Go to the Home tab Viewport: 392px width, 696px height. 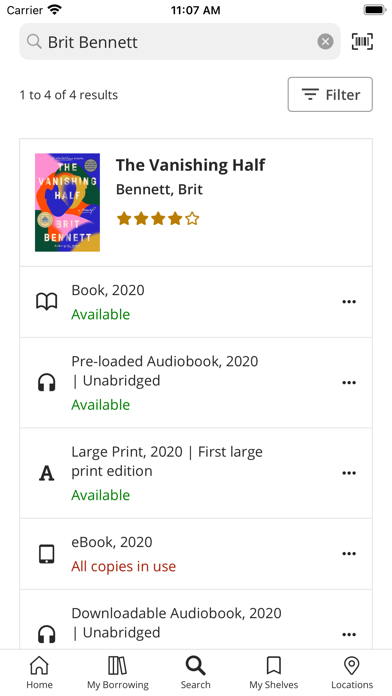(x=39, y=673)
